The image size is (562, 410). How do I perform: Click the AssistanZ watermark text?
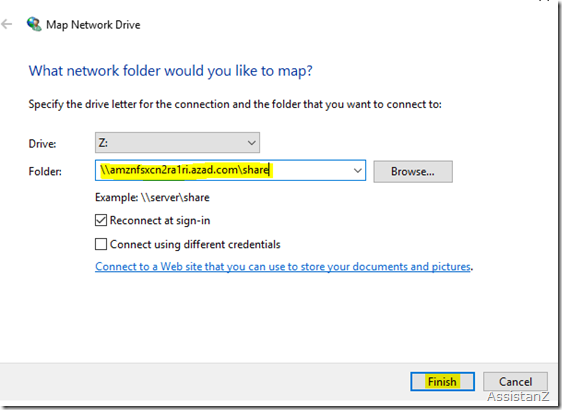pos(518,396)
